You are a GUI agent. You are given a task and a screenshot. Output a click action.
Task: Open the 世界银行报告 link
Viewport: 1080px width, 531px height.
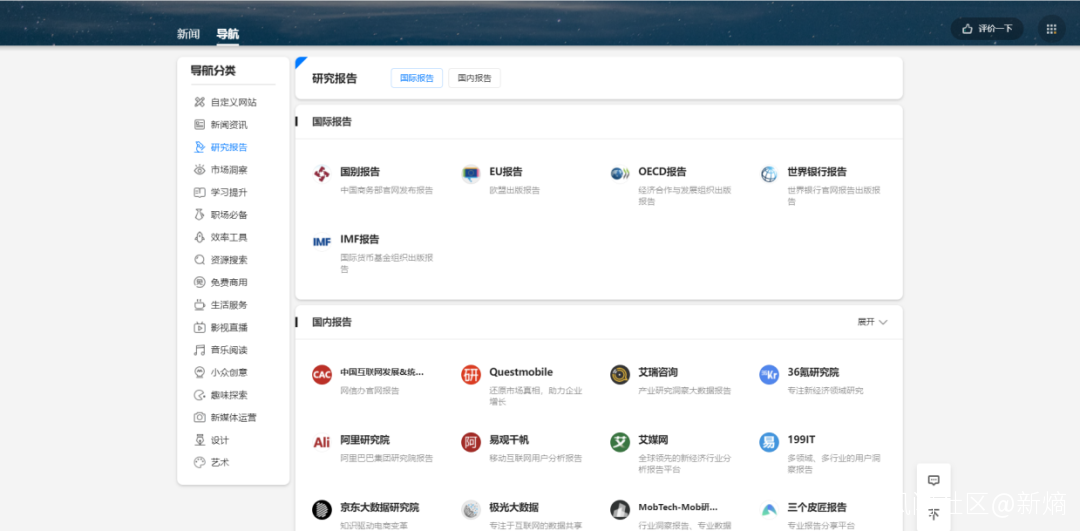pyautogui.click(x=817, y=171)
